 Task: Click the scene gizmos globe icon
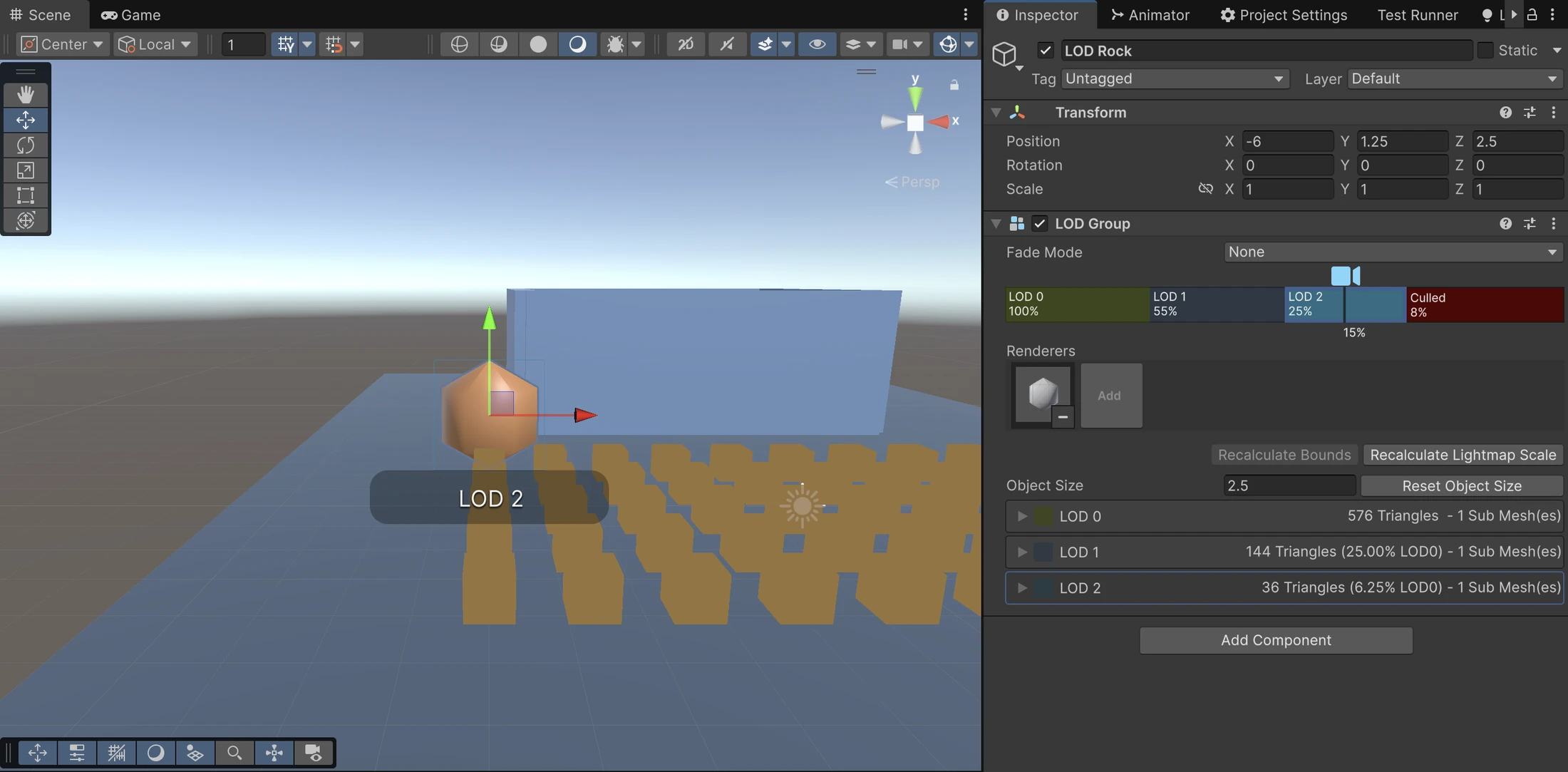(948, 44)
